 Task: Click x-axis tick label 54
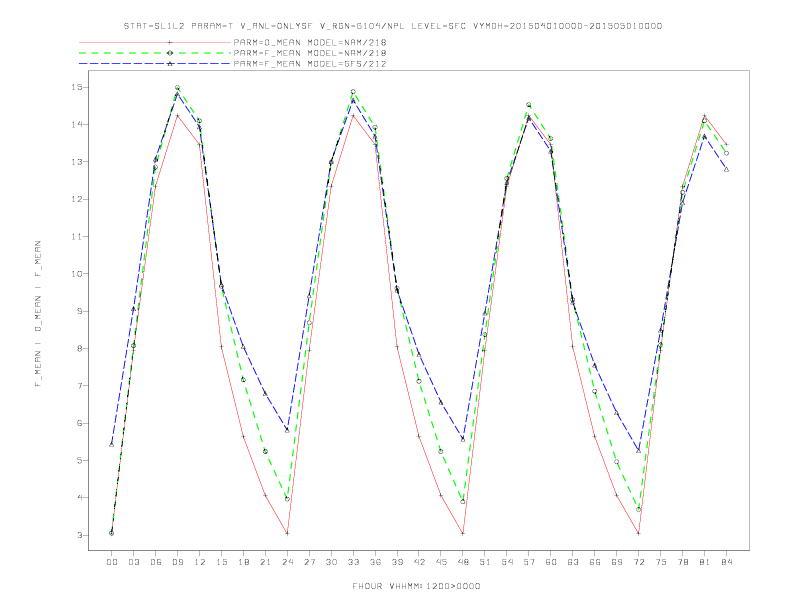point(507,562)
